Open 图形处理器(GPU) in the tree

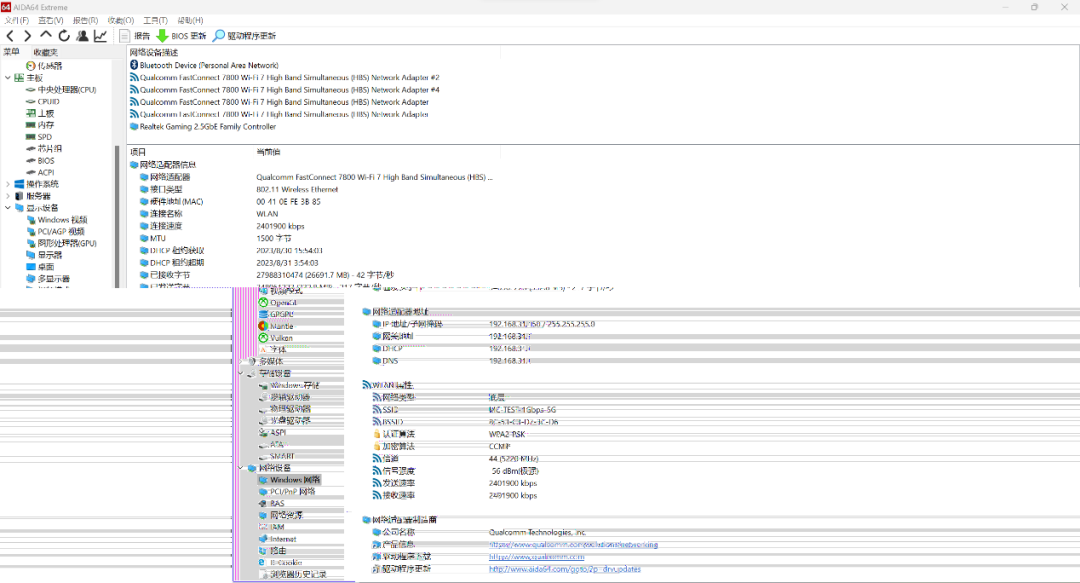click(61, 243)
